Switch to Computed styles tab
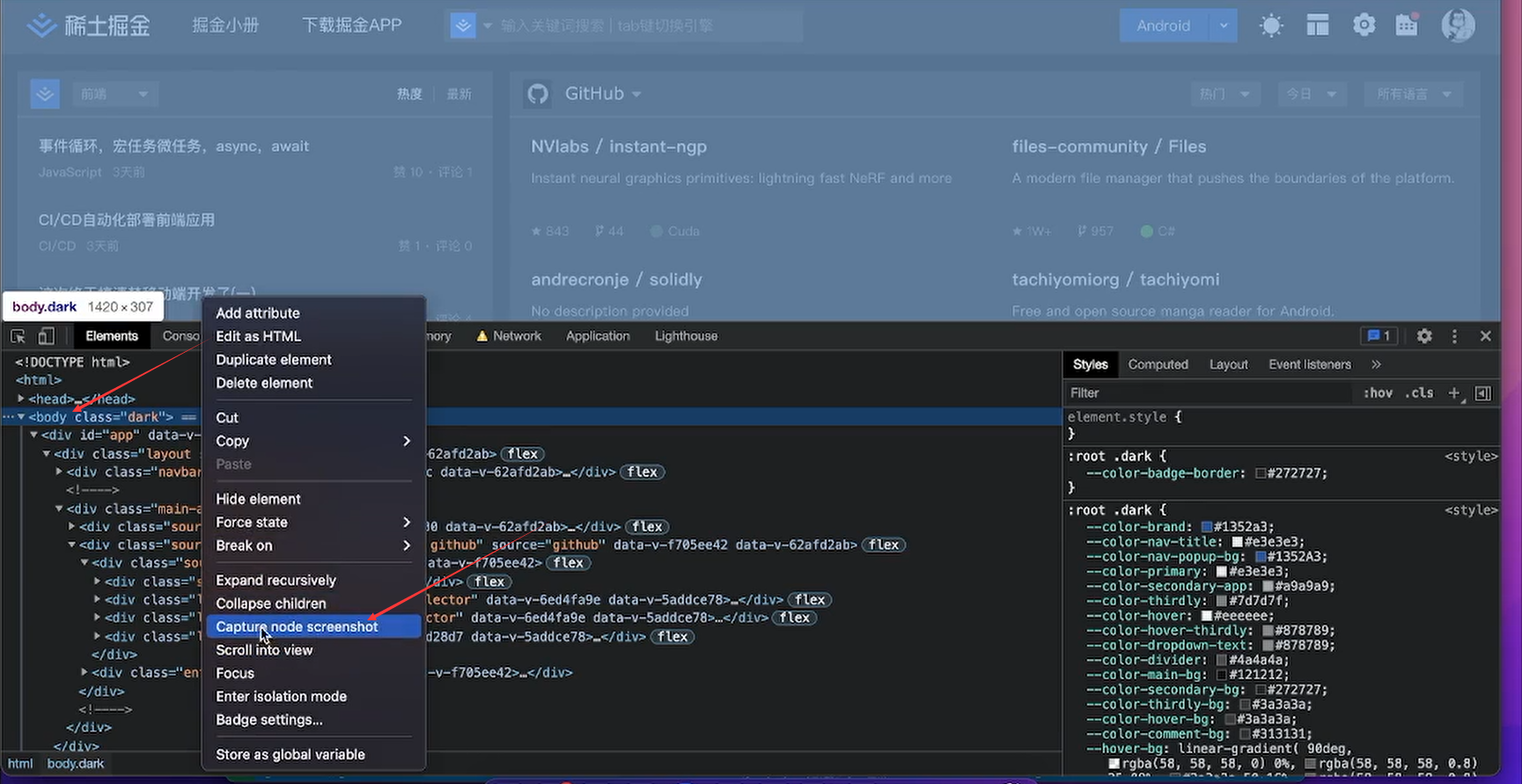The width and height of the screenshot is (1522, 784). [x=1158, y=364]
